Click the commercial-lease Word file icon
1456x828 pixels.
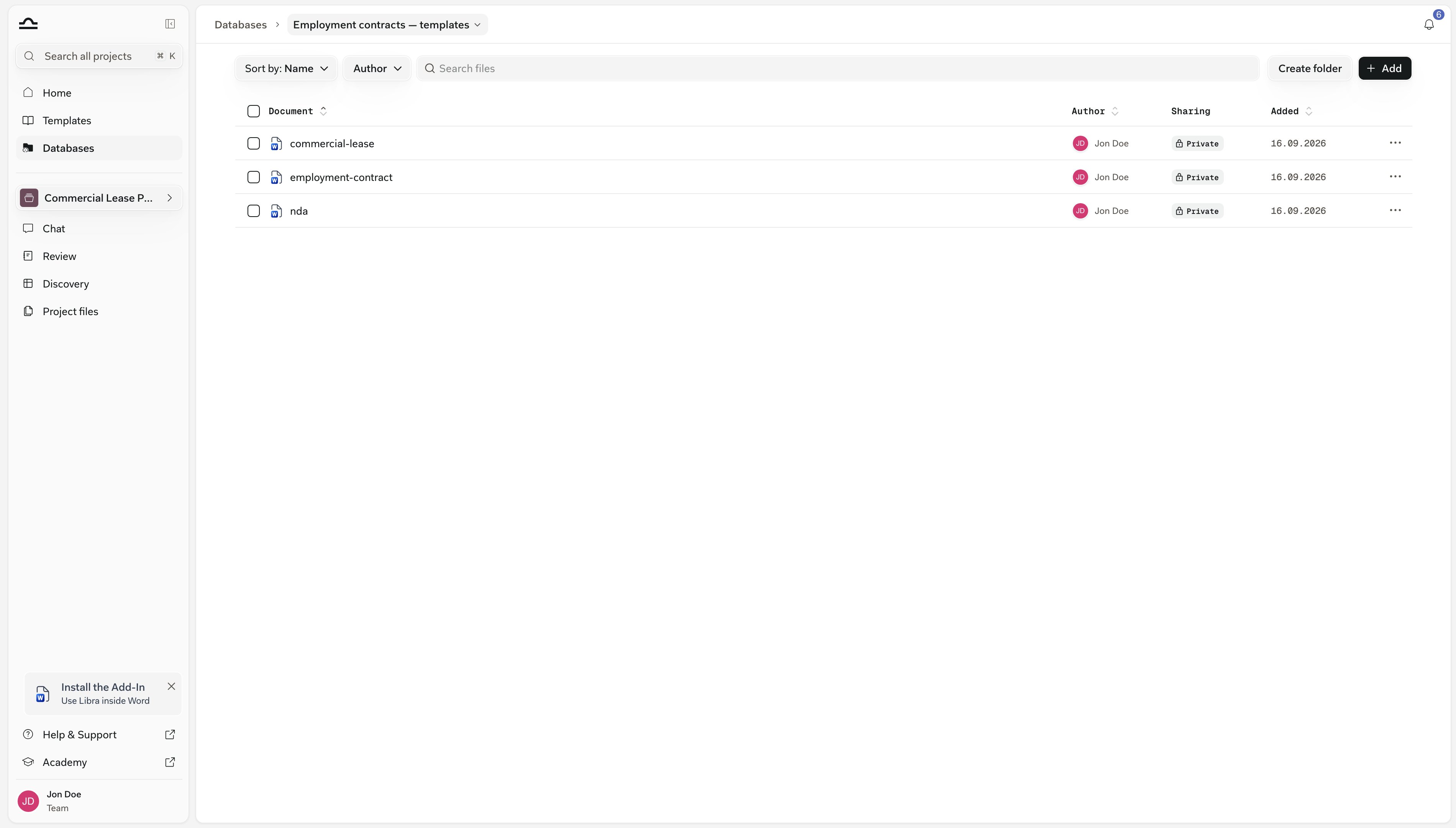[x=276, y=143]
